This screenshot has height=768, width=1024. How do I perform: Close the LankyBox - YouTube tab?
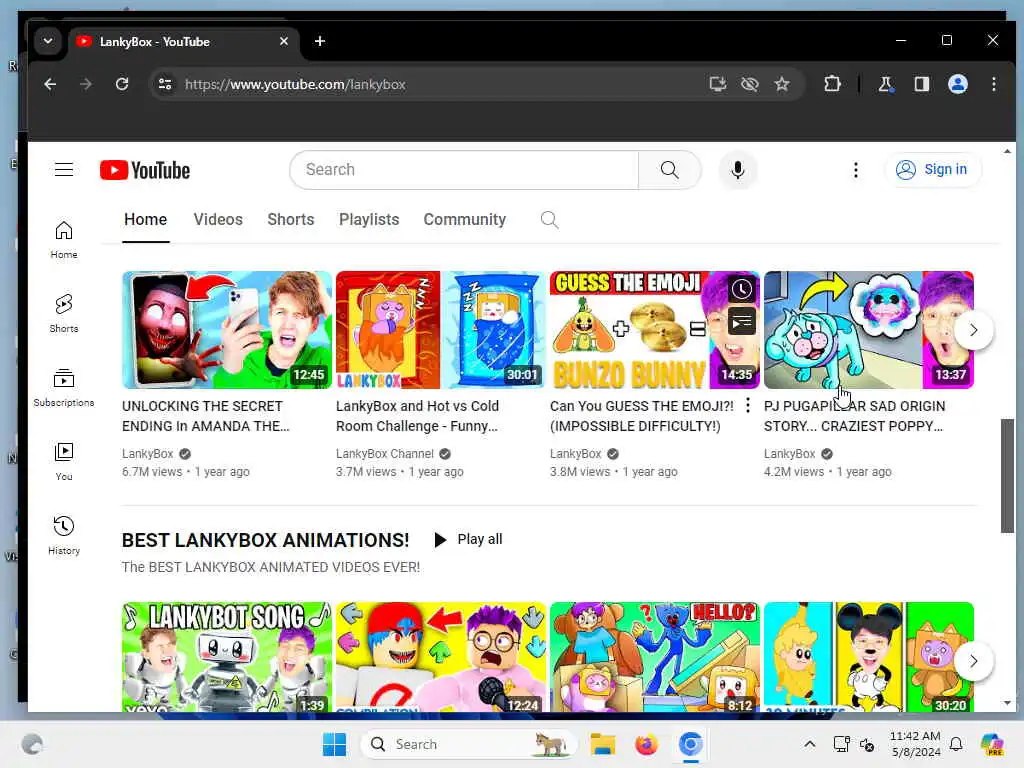[x=283, y=41]
